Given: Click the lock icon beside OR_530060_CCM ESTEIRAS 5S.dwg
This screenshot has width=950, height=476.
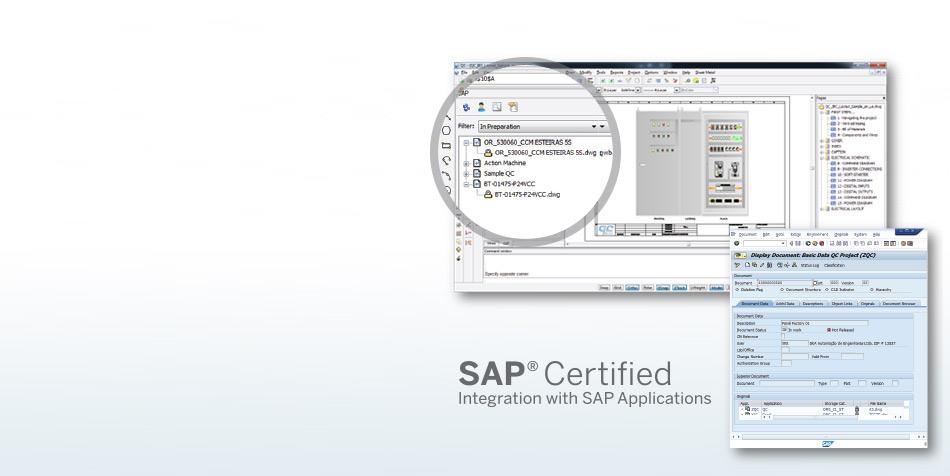Looking at the screenshot, I should tap(488, 153).
